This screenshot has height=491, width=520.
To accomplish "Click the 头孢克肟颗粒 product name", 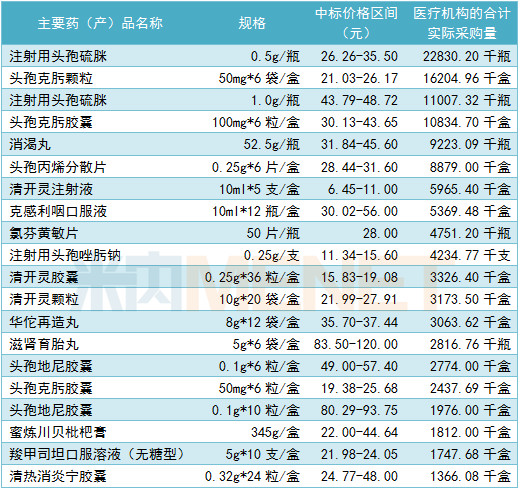I will point(51,78).
